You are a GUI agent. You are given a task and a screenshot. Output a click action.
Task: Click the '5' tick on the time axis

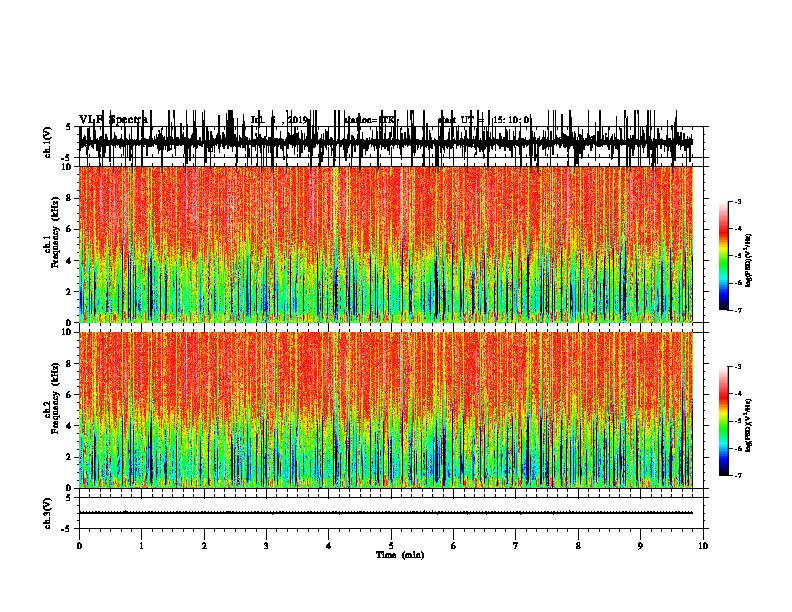(391, 546)
